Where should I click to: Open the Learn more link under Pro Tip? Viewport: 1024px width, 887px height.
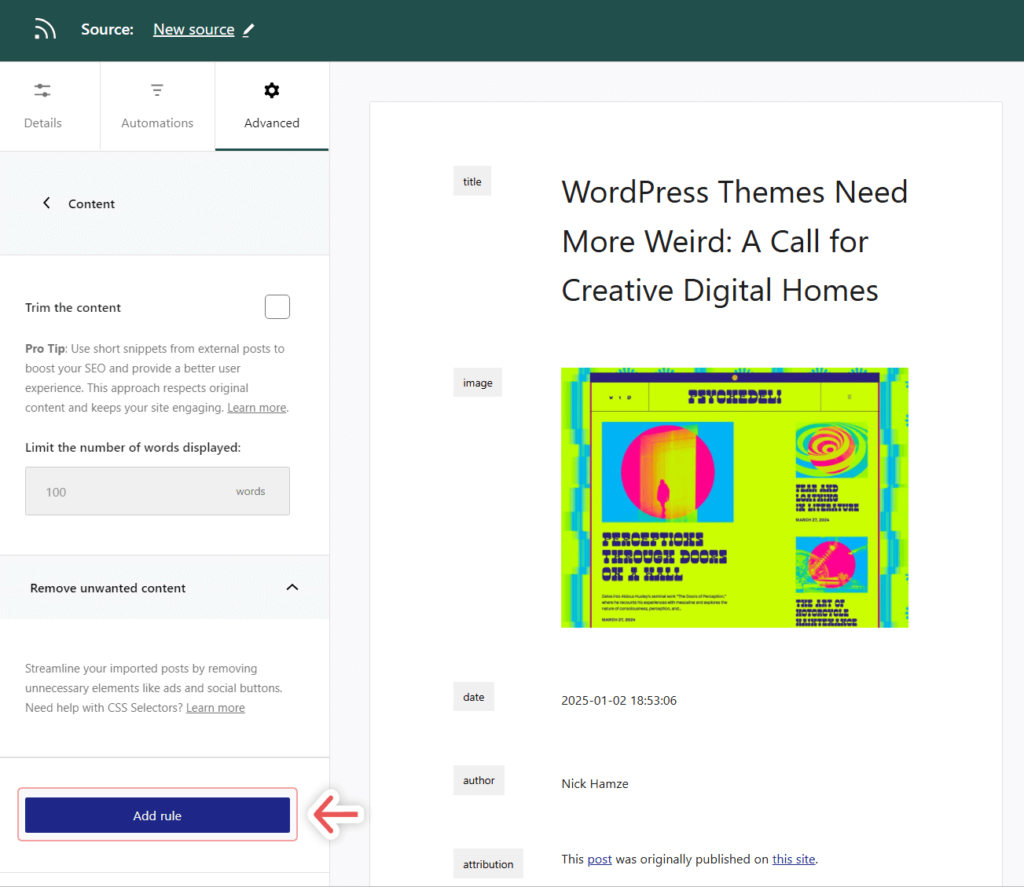(256, 407)
